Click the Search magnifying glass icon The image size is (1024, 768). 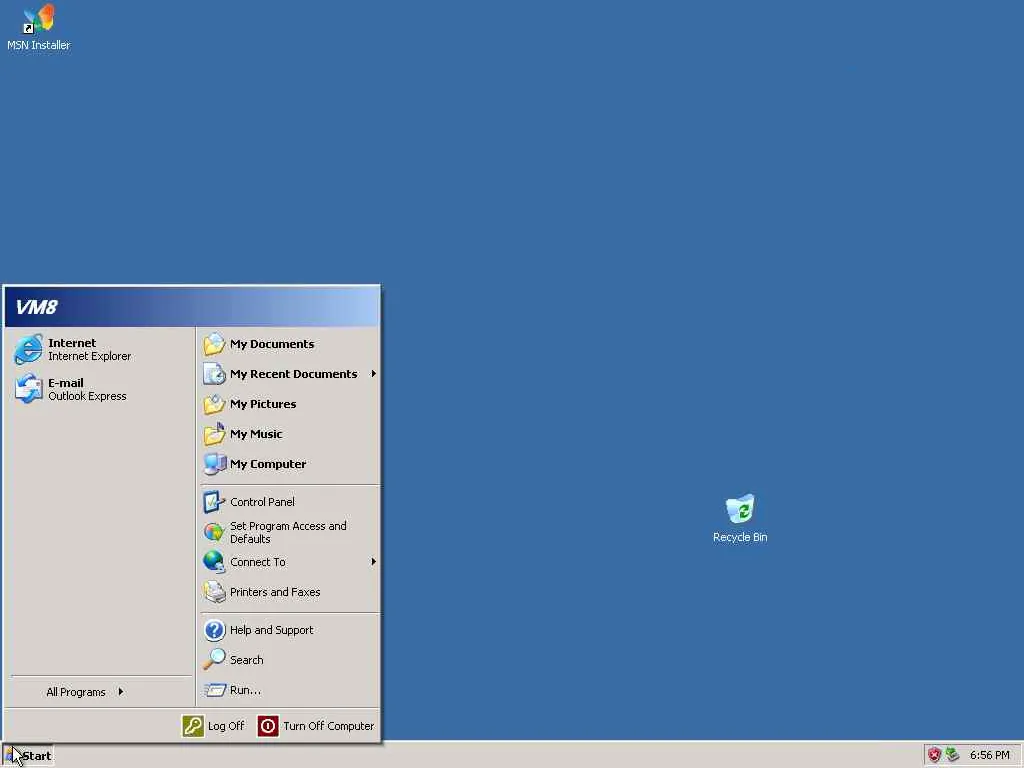coord(214,660)
